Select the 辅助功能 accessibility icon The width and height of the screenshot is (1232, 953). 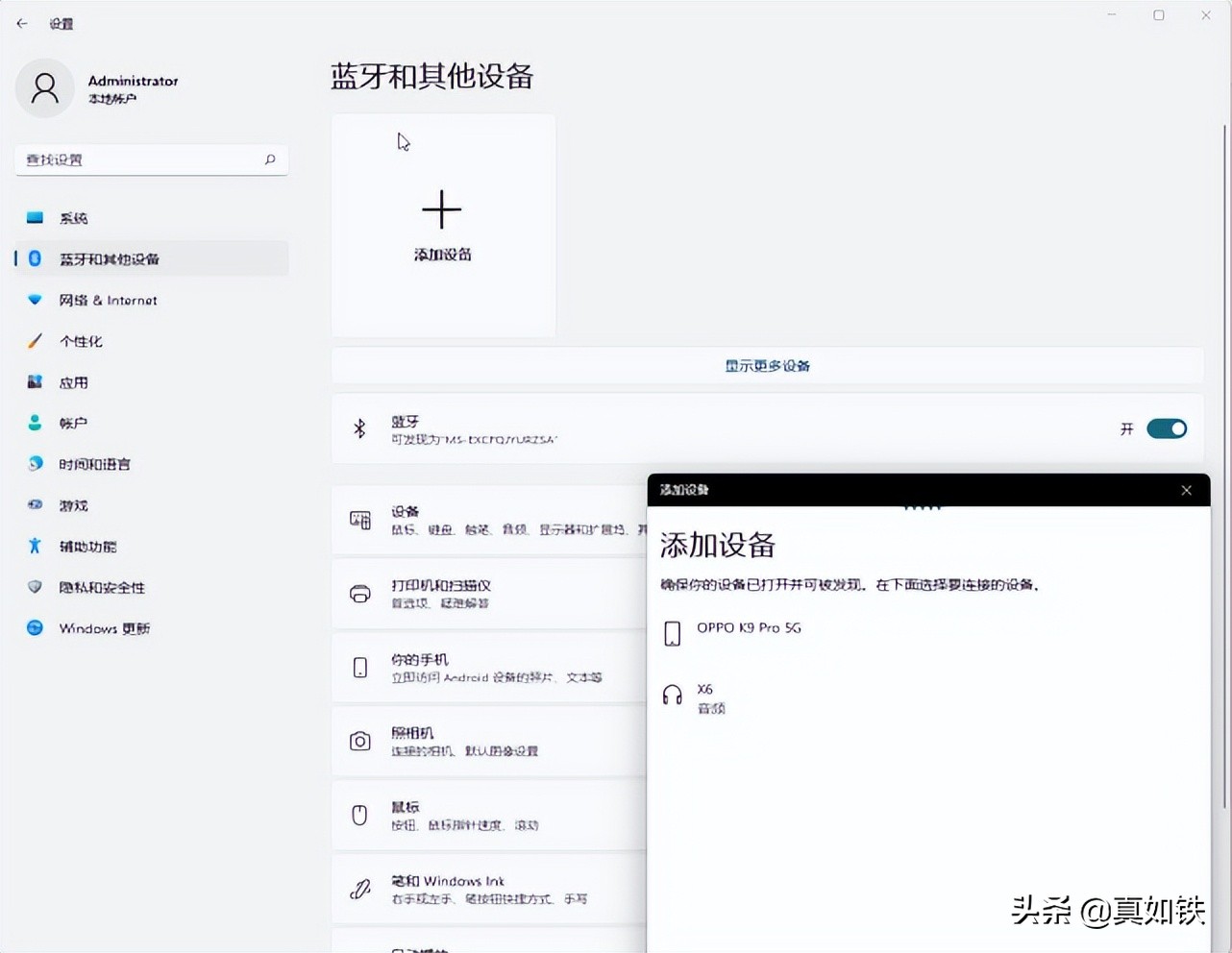coord(35,546)
